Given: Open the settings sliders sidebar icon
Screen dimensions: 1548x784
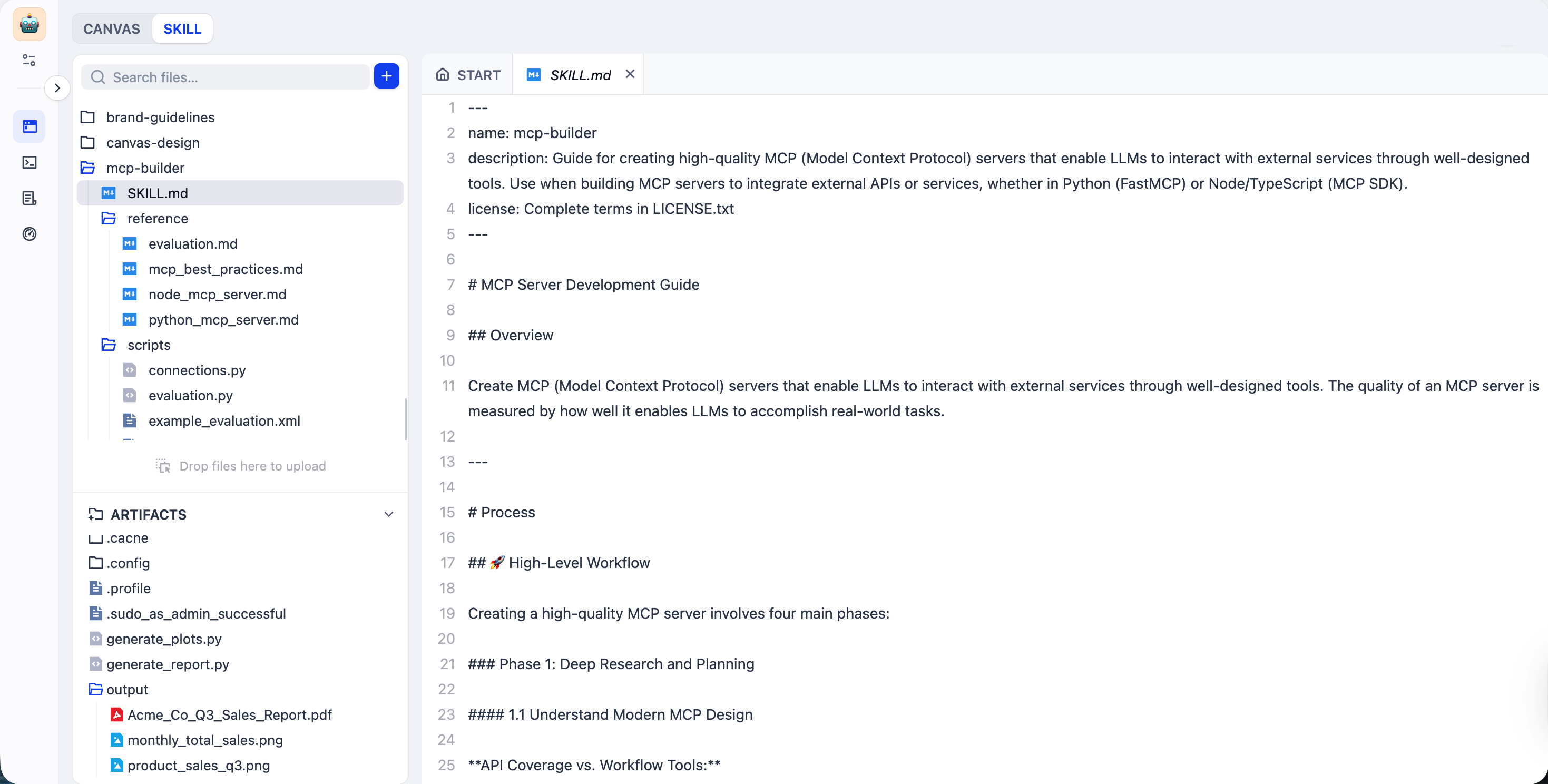Looking at the screenshot, I should coord(29,60).
